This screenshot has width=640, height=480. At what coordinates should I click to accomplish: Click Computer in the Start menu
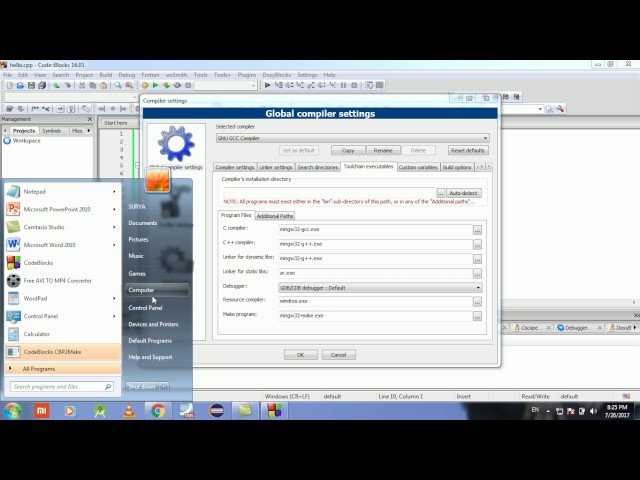click(157, 290)
